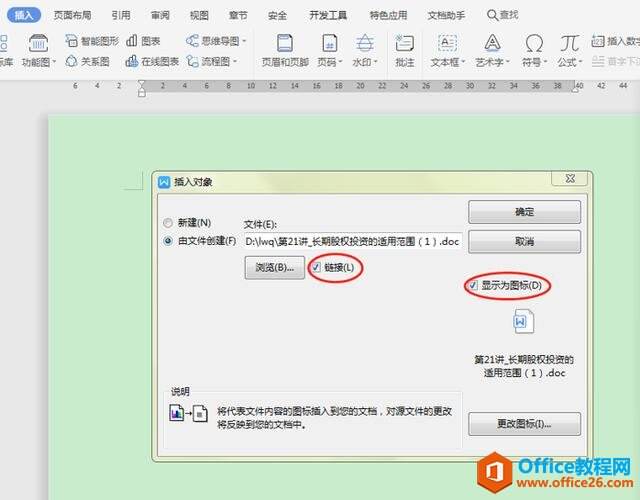Image resolution: width=640 pixels, height=500 pixels.
Task: Switch to the 页面布局 tab
Action: (x=73, y=16)
